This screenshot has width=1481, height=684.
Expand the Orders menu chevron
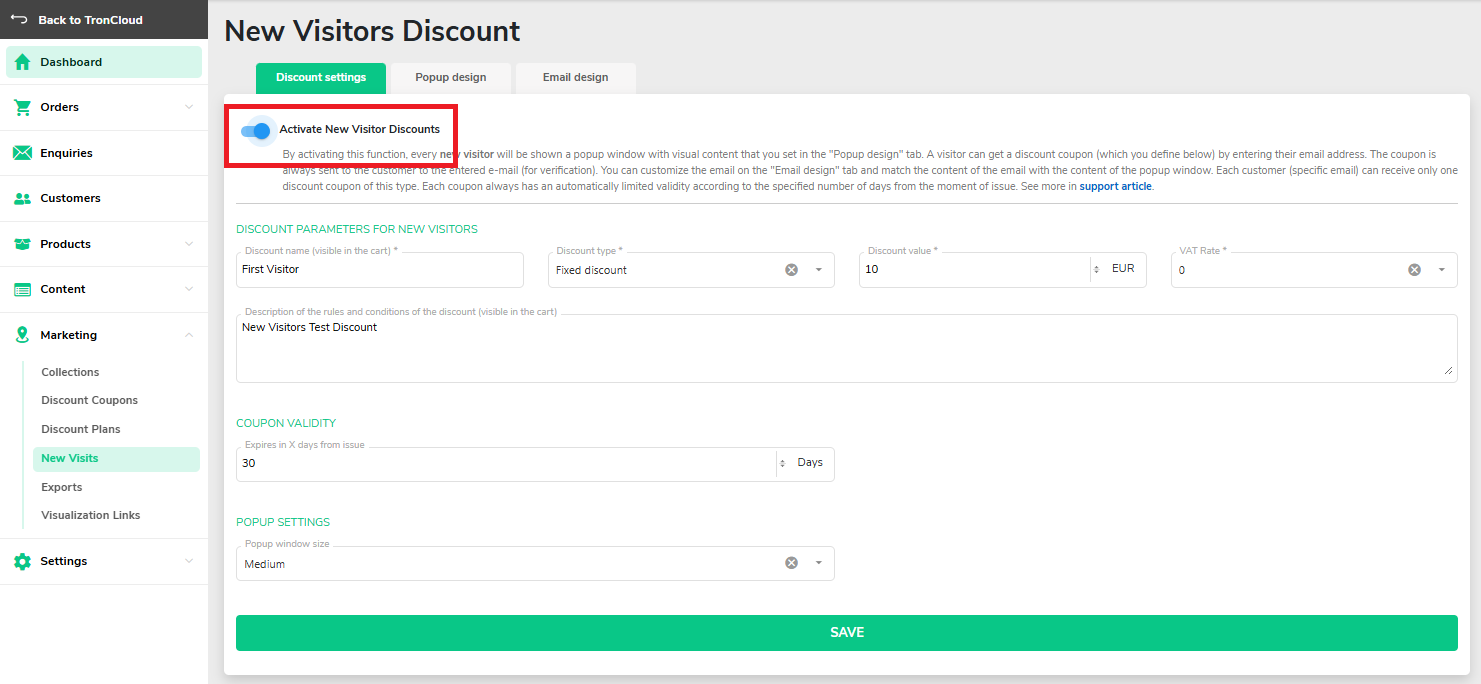tap(189, 107)
